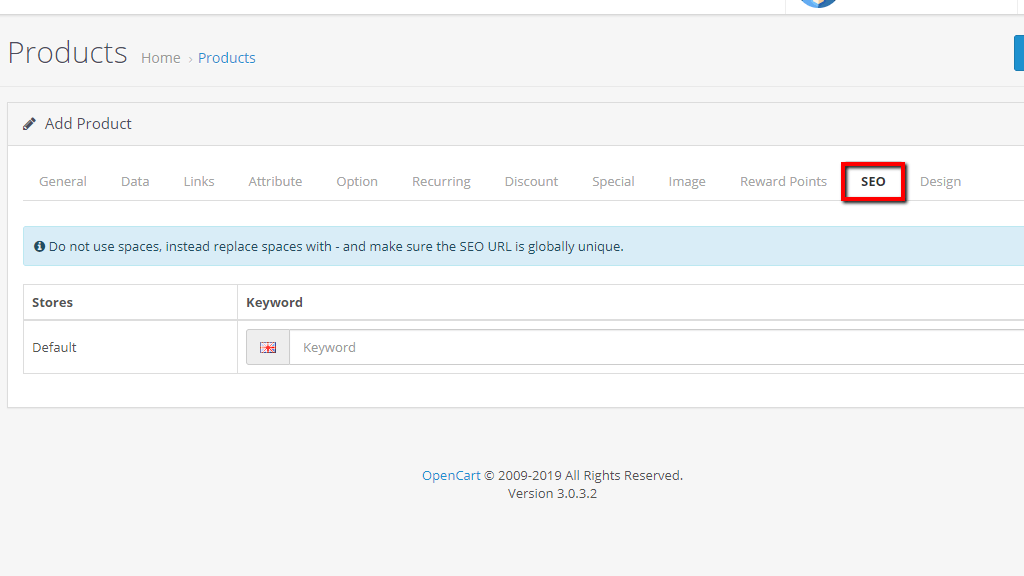This screenshot has height=576, width=1024.
Task: Open the Image tab
Action: (x=687, y=181)
